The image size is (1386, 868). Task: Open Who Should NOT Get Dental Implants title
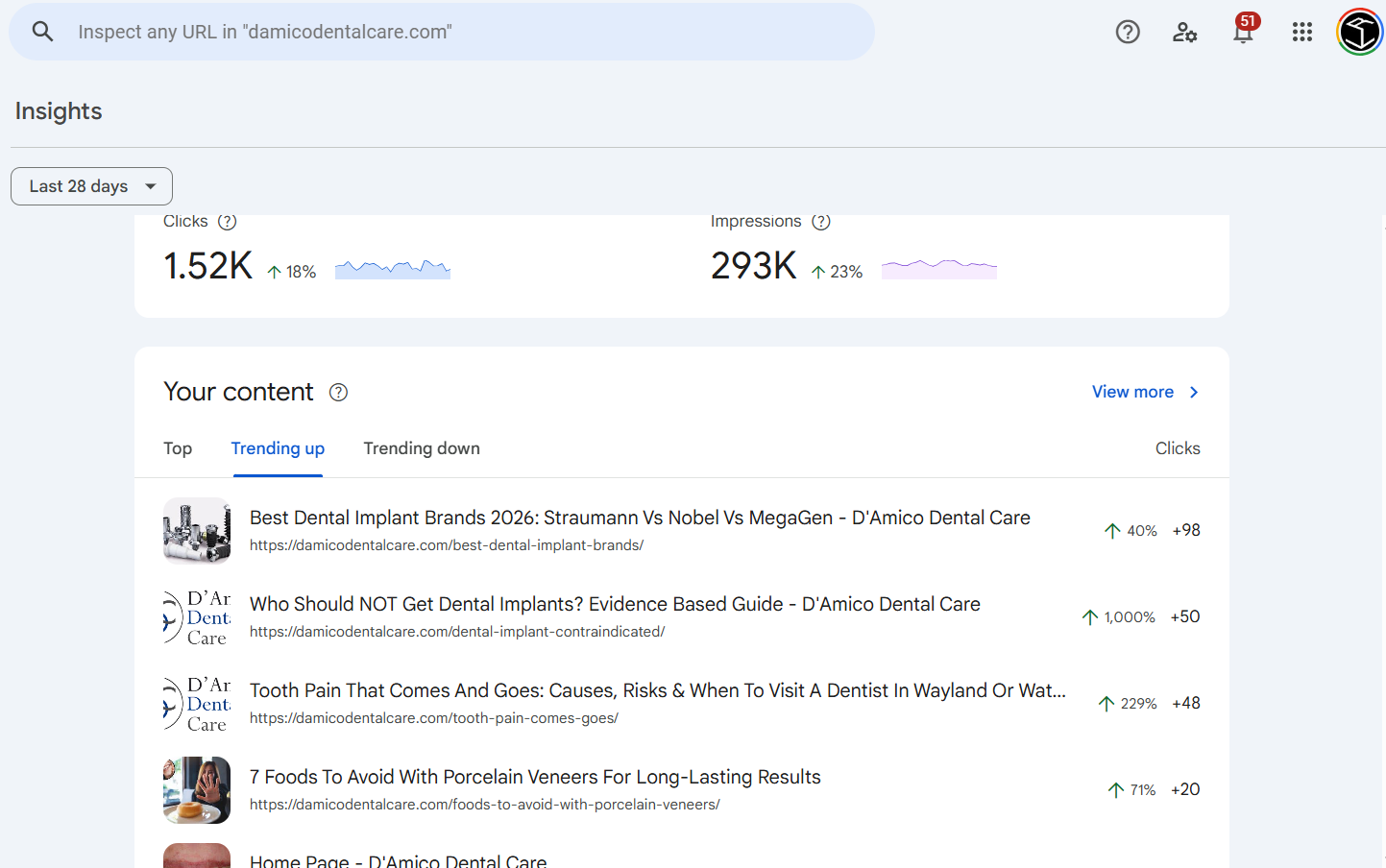(615, 604)
